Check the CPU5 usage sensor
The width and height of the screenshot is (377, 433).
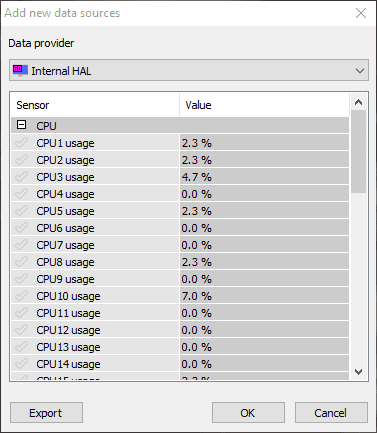[21, 211]
